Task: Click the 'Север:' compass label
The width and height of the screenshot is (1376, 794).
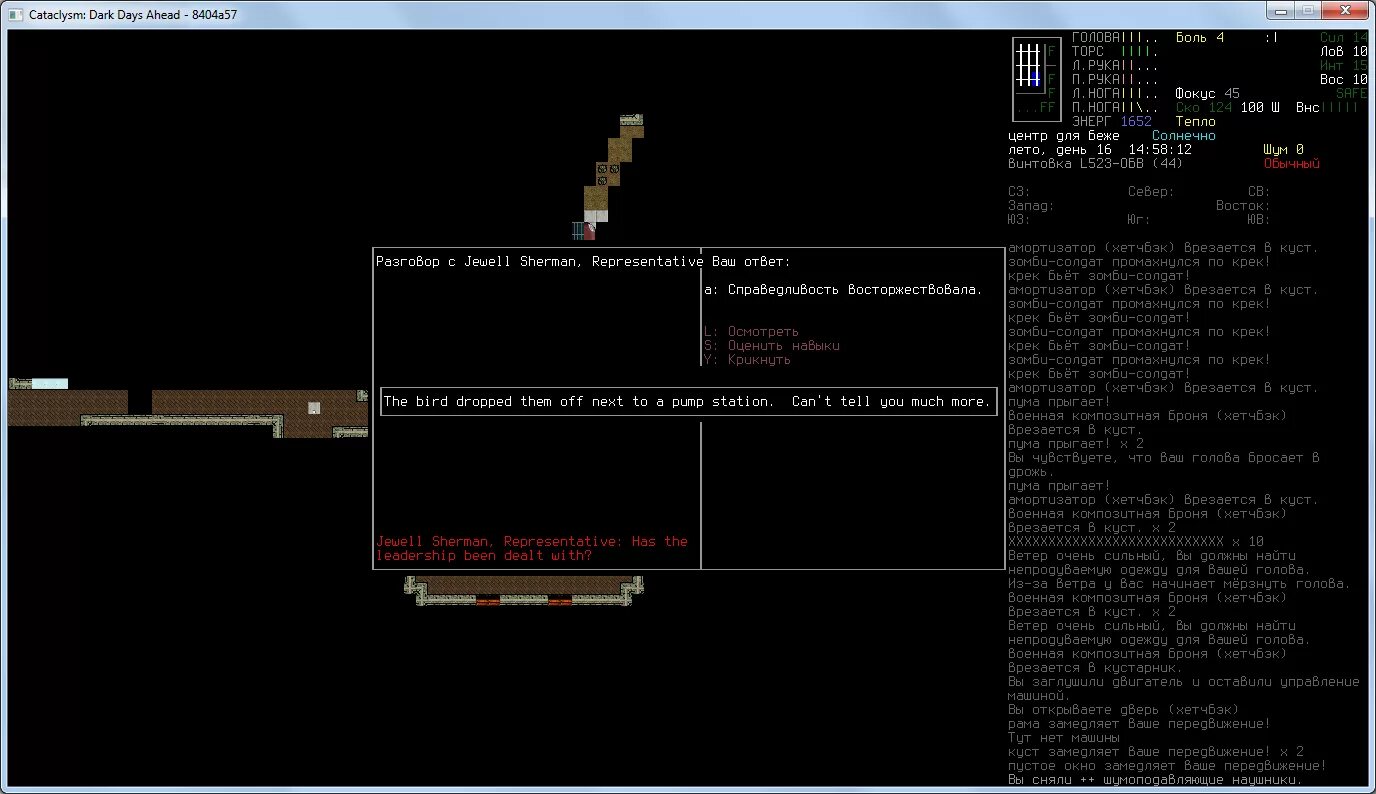Action: (x=1152, y=192)
